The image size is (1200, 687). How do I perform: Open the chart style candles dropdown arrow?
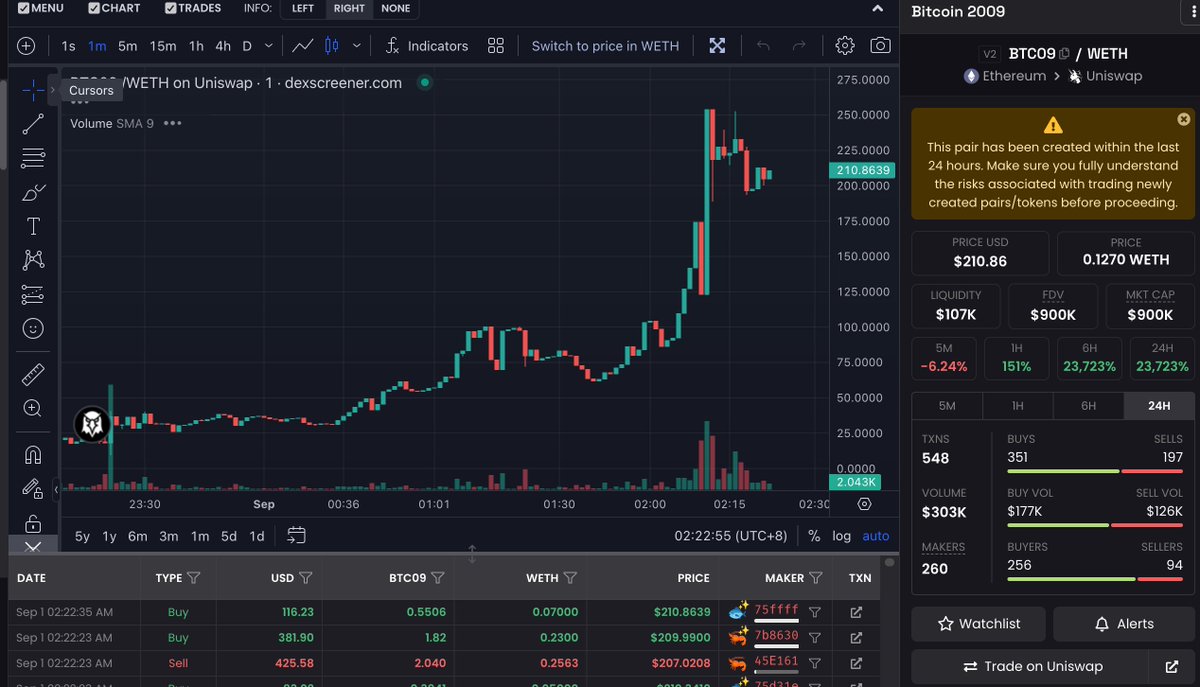[357, 46]
